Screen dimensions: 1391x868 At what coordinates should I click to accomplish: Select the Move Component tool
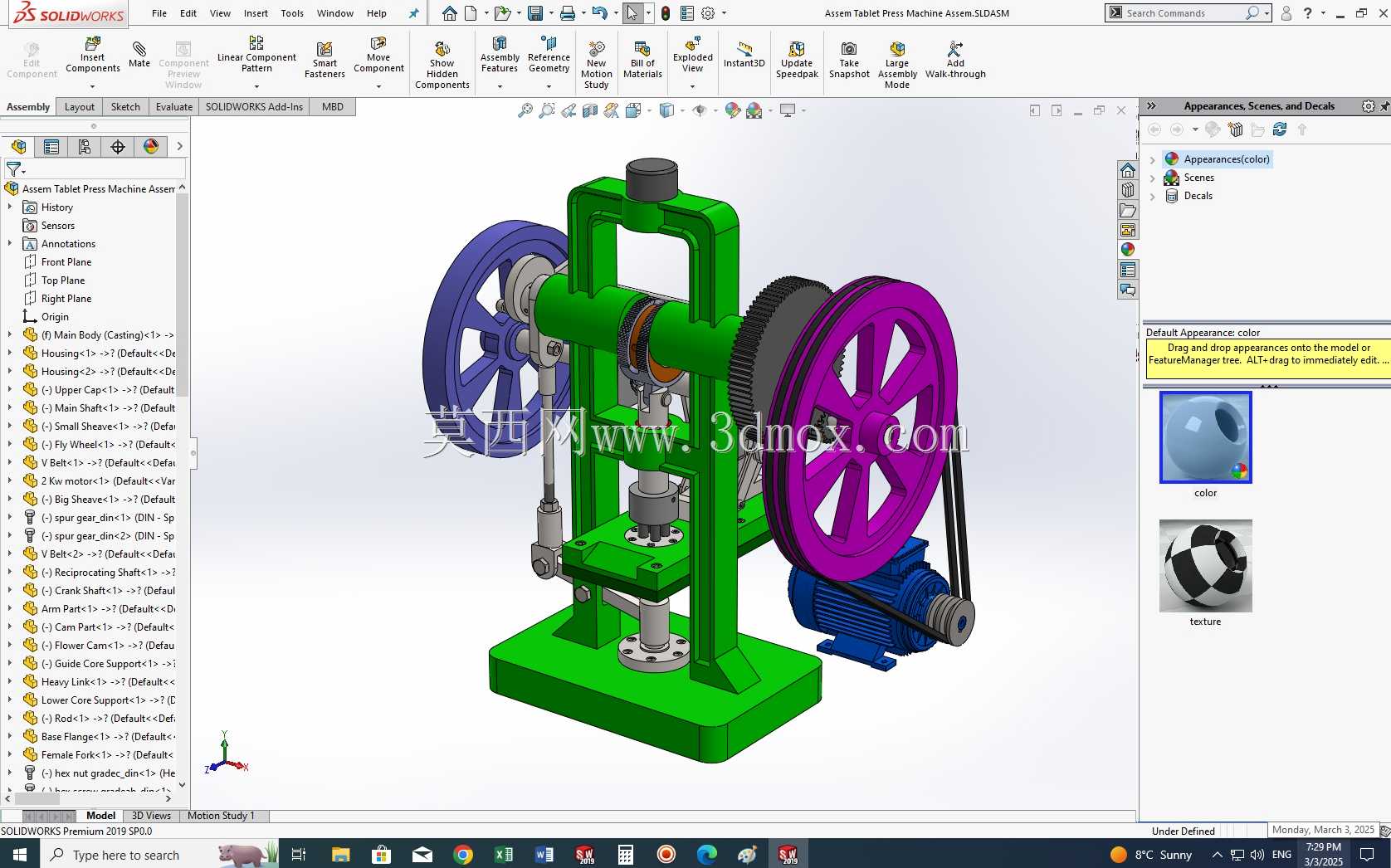point(378,55)
